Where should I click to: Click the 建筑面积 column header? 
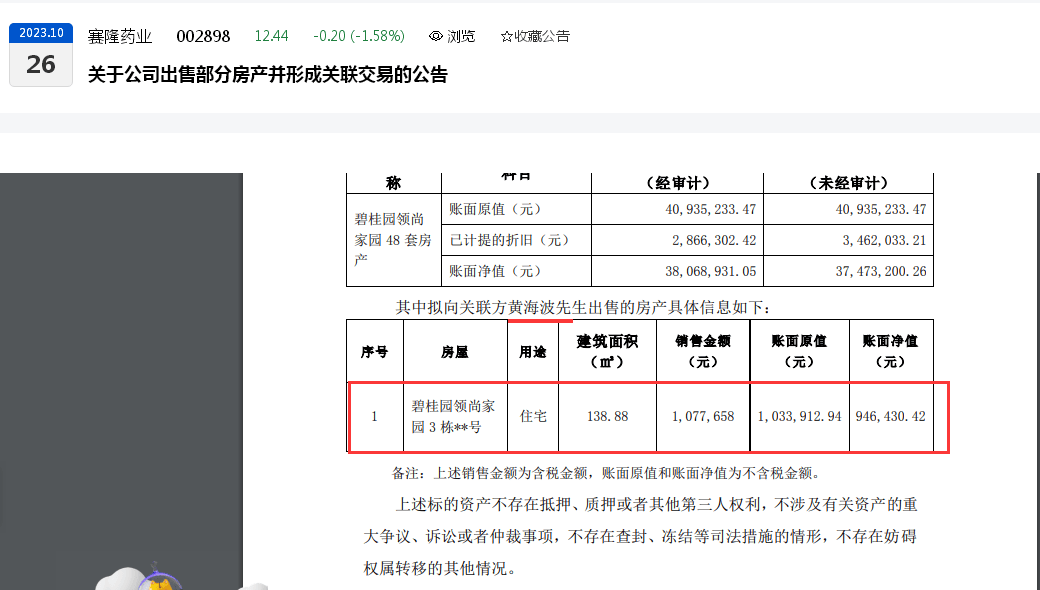coord(608,351)
